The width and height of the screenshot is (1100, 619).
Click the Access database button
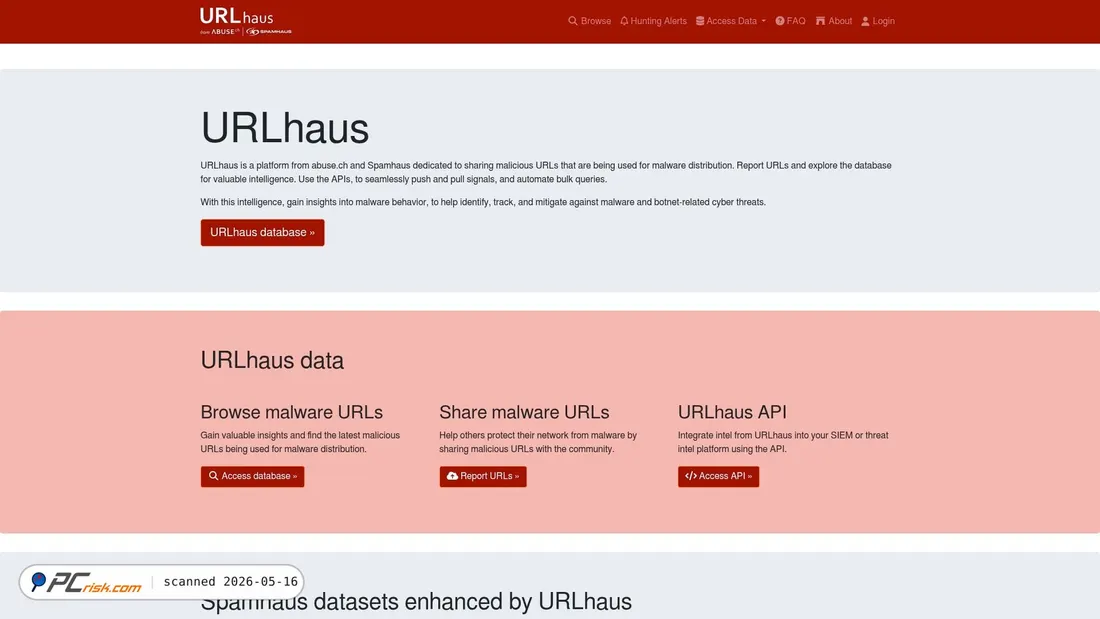coord(253,477)
